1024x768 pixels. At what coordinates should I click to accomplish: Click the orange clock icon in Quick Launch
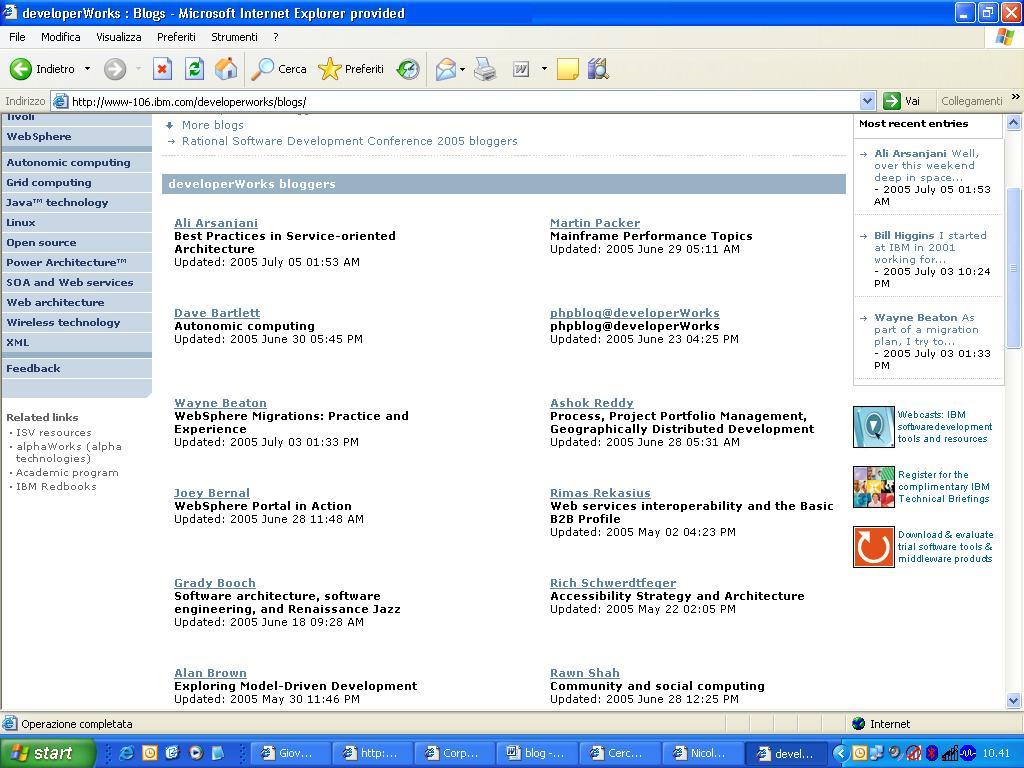[150, 753]
